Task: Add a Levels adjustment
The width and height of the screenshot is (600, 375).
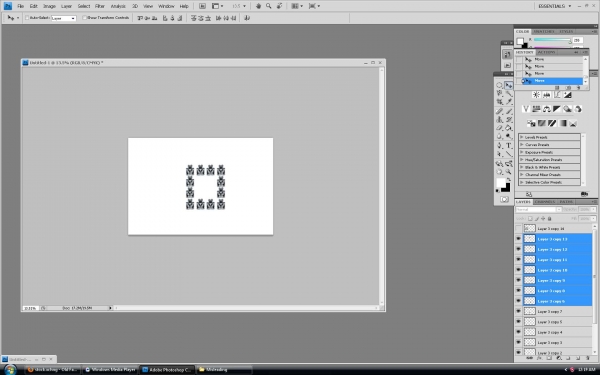Action: coord(546,95)
